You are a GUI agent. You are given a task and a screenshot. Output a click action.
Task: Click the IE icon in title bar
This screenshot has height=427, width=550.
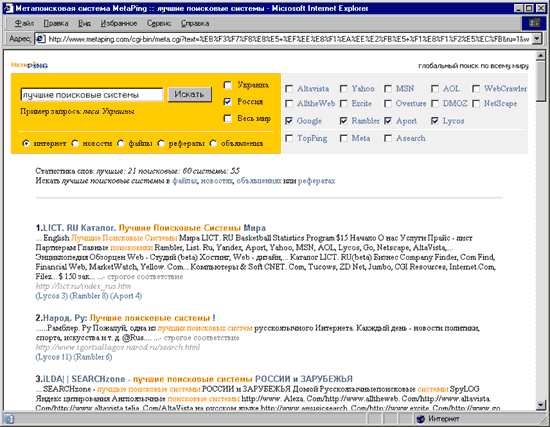point(8,8)
